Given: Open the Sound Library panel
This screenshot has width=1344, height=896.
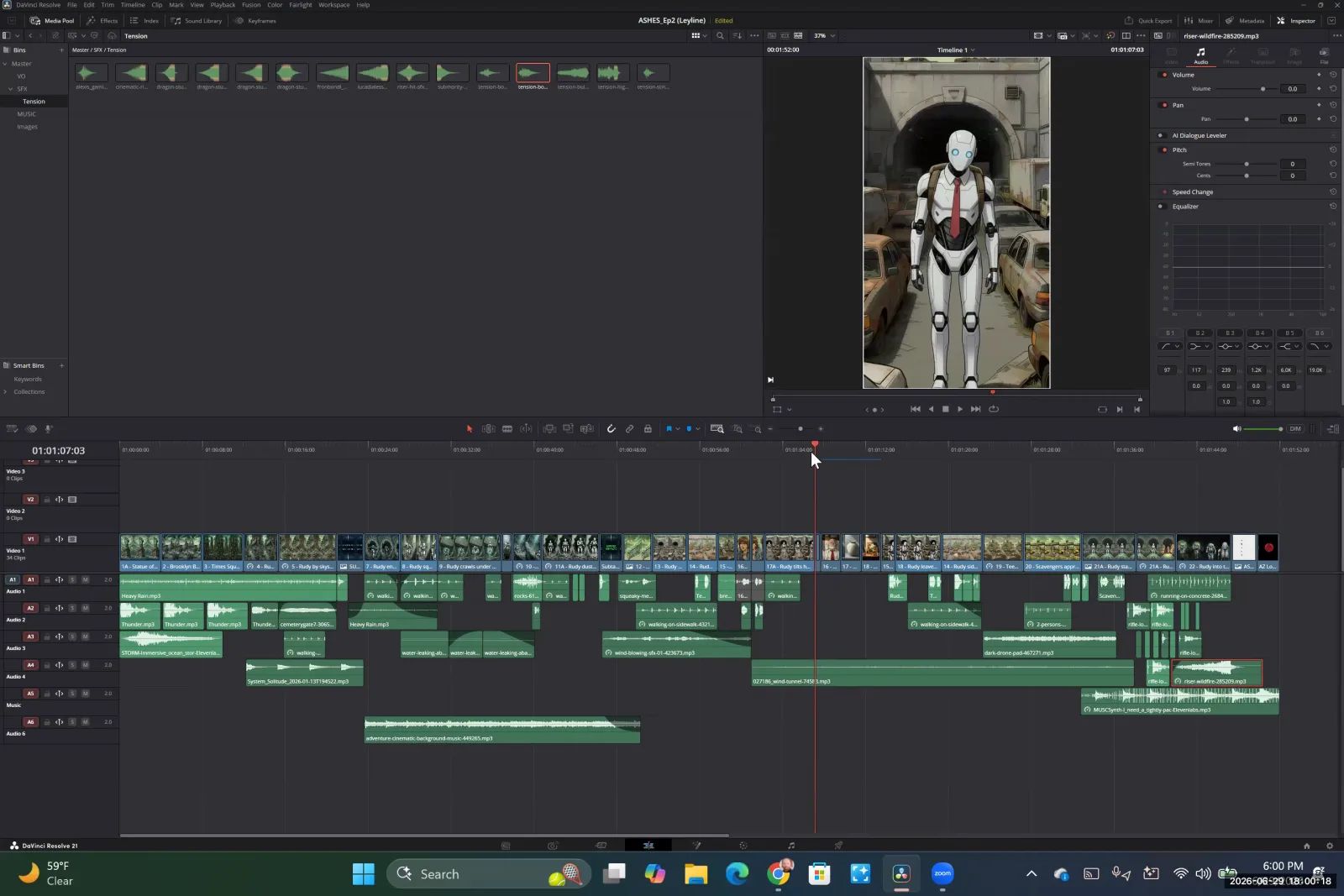Looking at the screenshot, I should click(197, 20).
